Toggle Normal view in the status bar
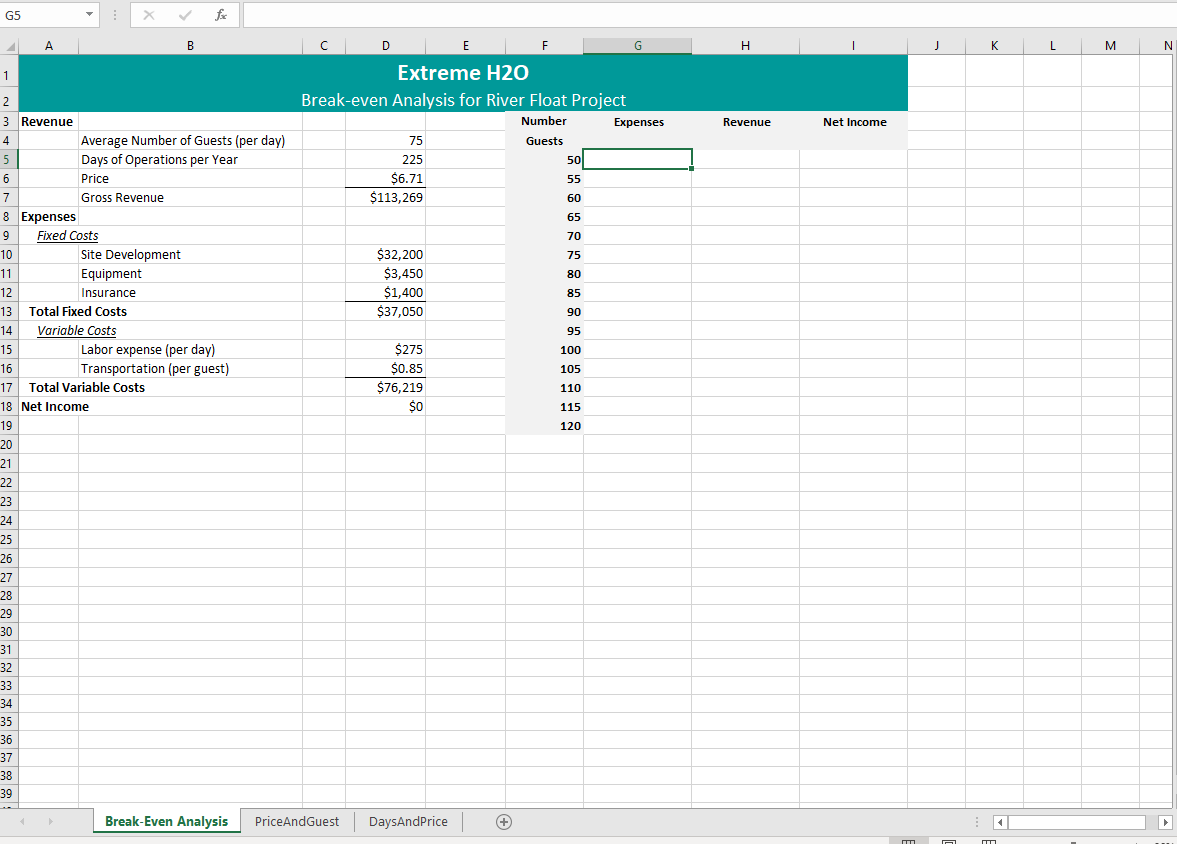Viewport: 1177px width, 844px height. 908,841
